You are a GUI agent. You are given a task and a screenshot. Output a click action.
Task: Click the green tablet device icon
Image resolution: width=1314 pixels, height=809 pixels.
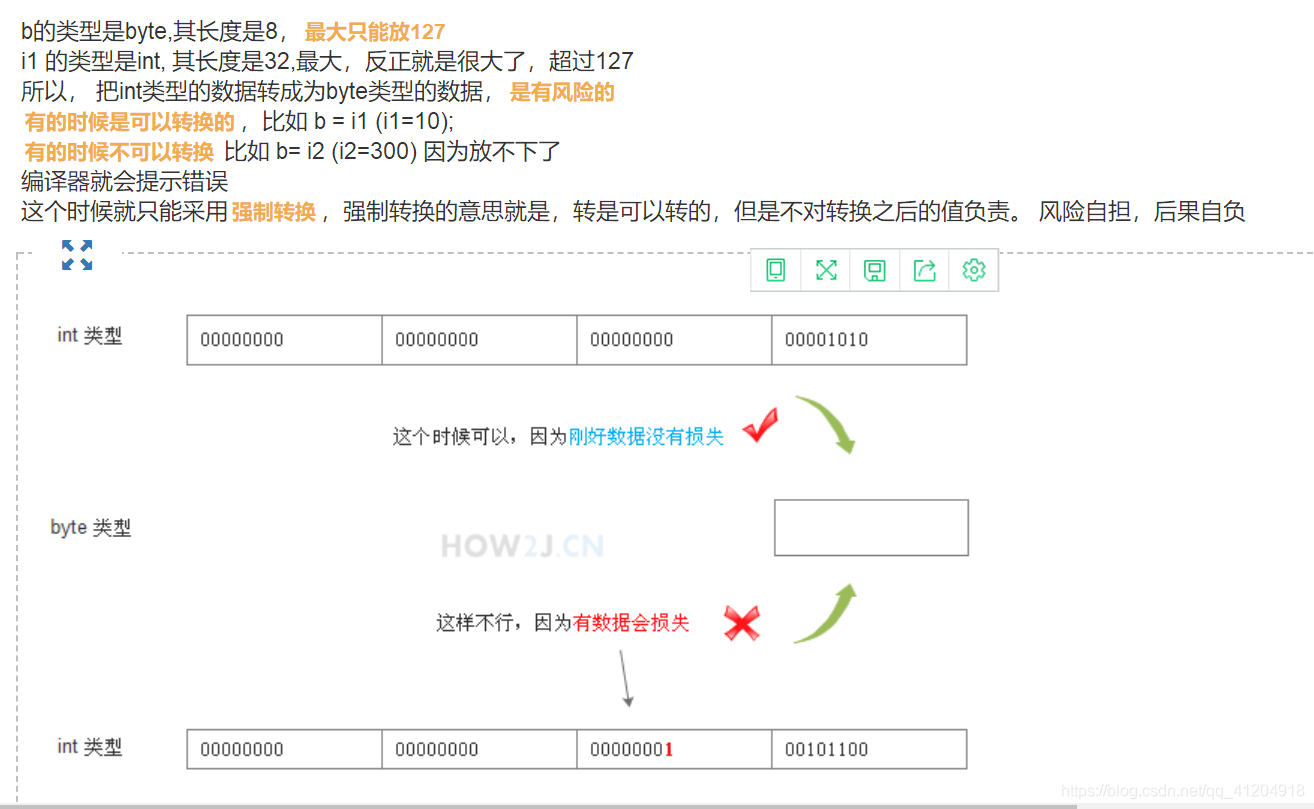tap(776, 270)
